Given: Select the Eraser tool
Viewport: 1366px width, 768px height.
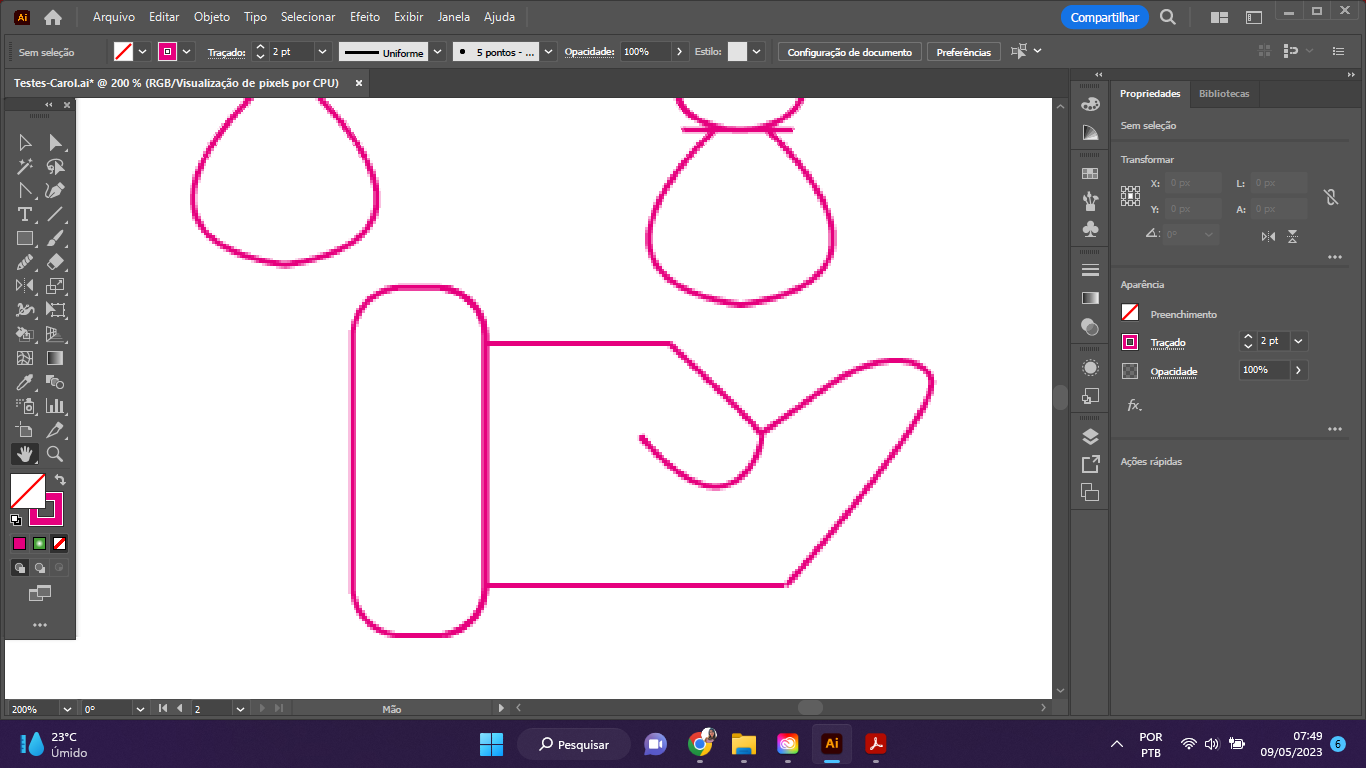Looking at the screenshot, I should point(55,262).
